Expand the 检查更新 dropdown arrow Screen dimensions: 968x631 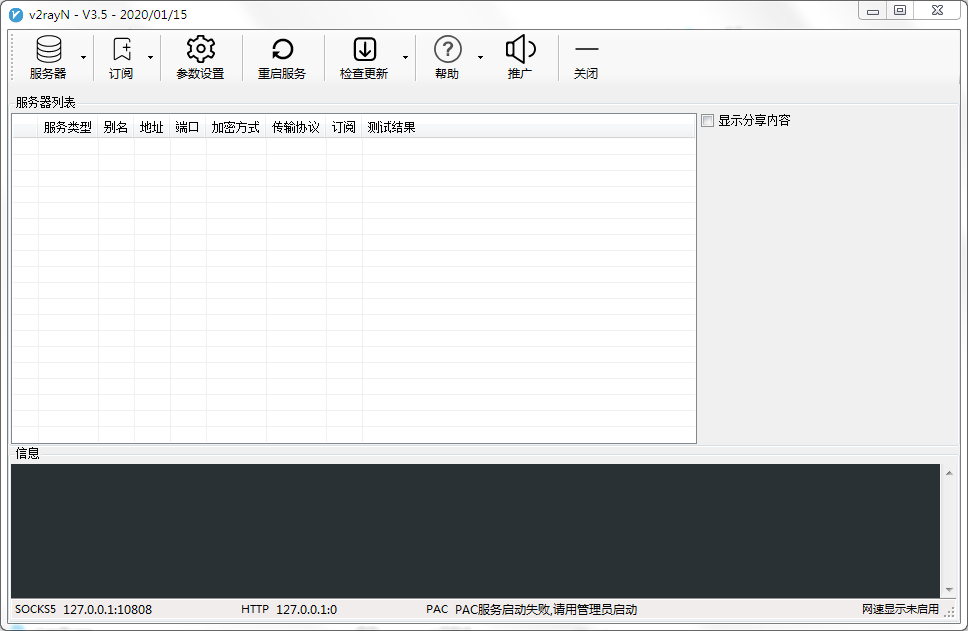pos(406,57)
